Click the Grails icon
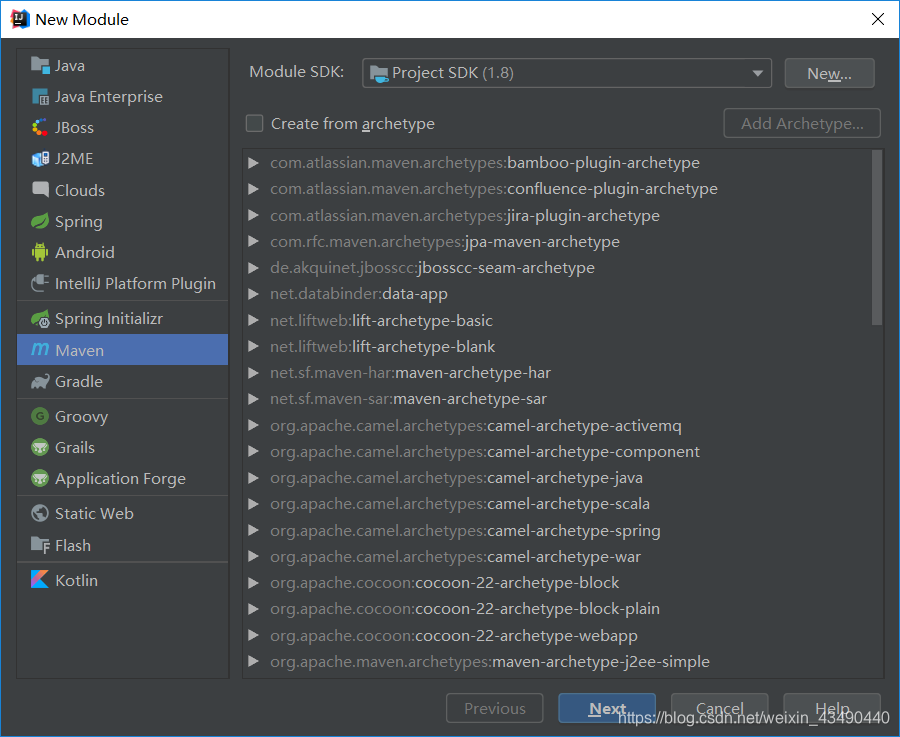 pos(40,447)
